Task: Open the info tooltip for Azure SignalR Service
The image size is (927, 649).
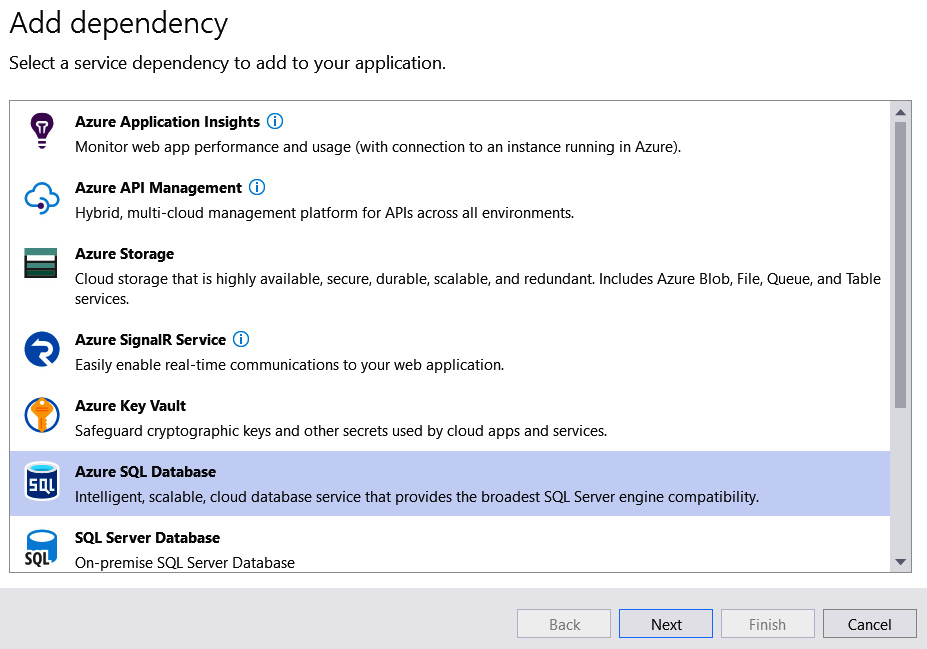Action: point(240,339)
